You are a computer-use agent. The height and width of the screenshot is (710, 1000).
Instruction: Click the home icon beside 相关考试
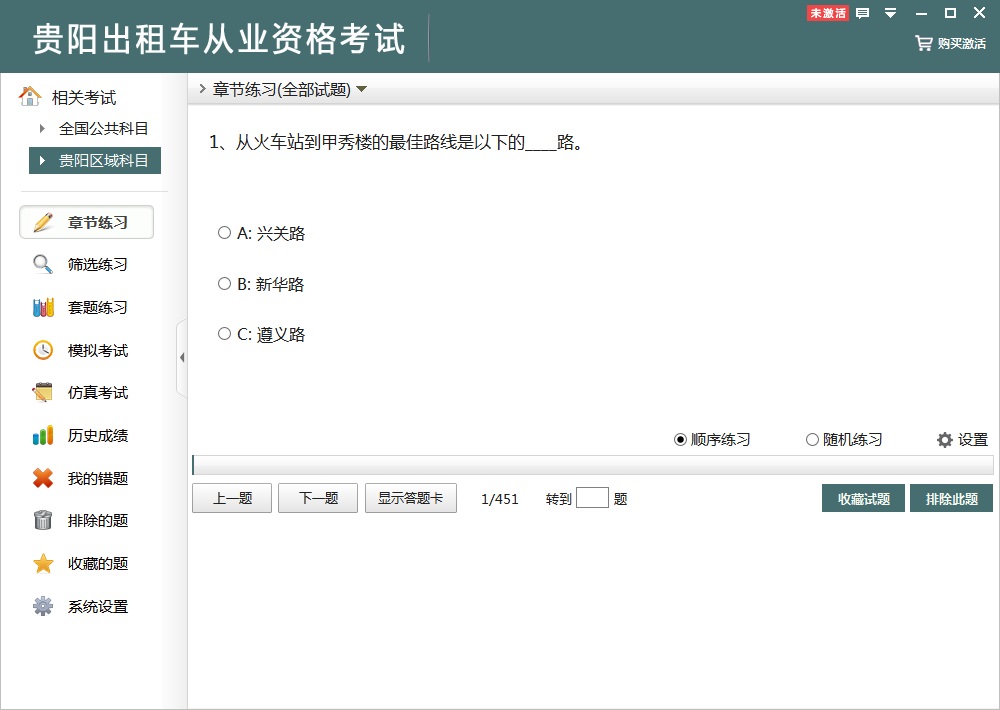[x=29, y=96]
